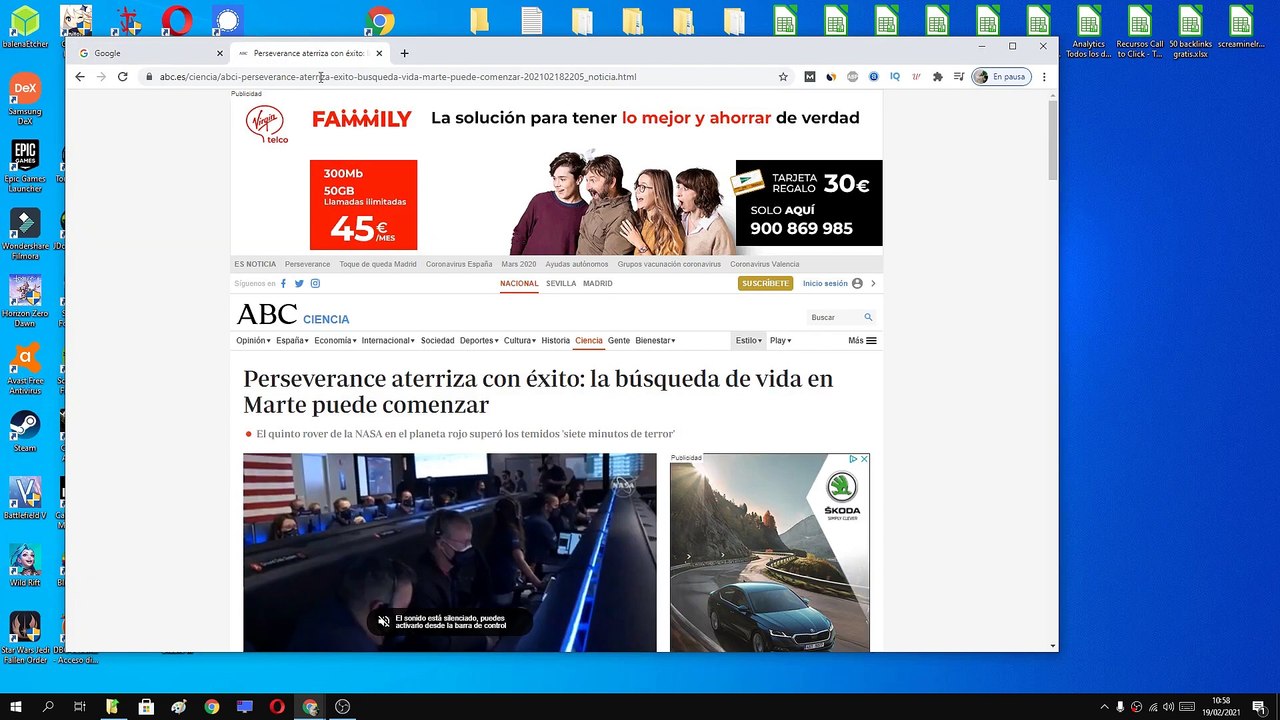The height and width of the screenshot is (720, 1280).
Task: Expand the Opinión menu
Action: pos(253,341)
